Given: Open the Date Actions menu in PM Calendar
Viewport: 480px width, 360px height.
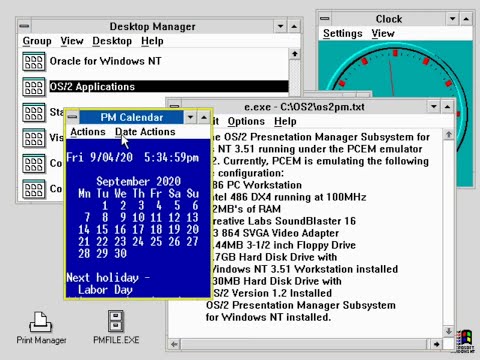Looking at the screenshot, I should pyautogui.click(x=145, y=132).
